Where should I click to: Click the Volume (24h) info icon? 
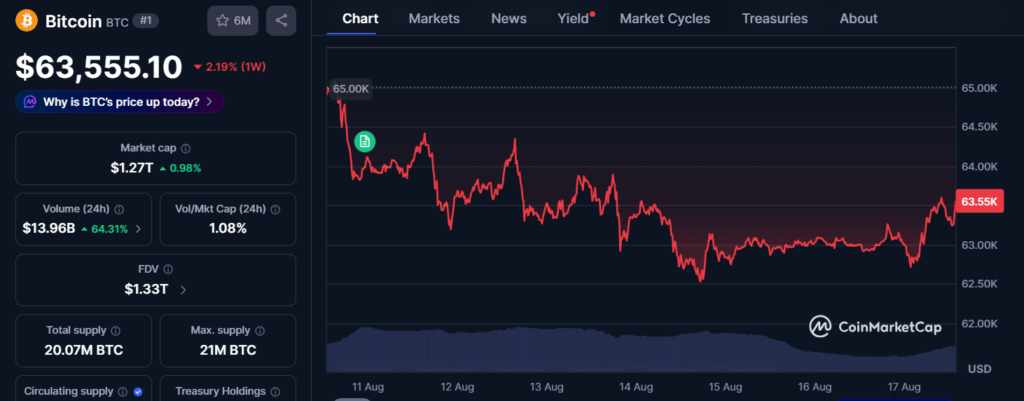(x=120, y=210)
